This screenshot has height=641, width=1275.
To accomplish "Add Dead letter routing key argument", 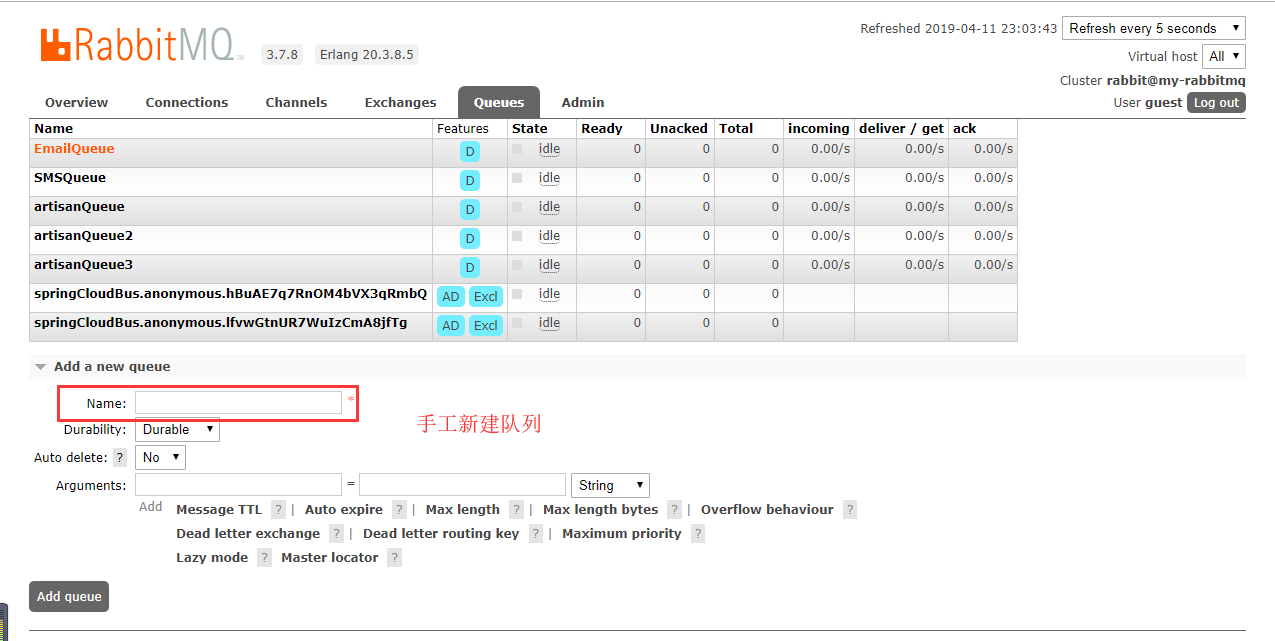I will [441, 534].
